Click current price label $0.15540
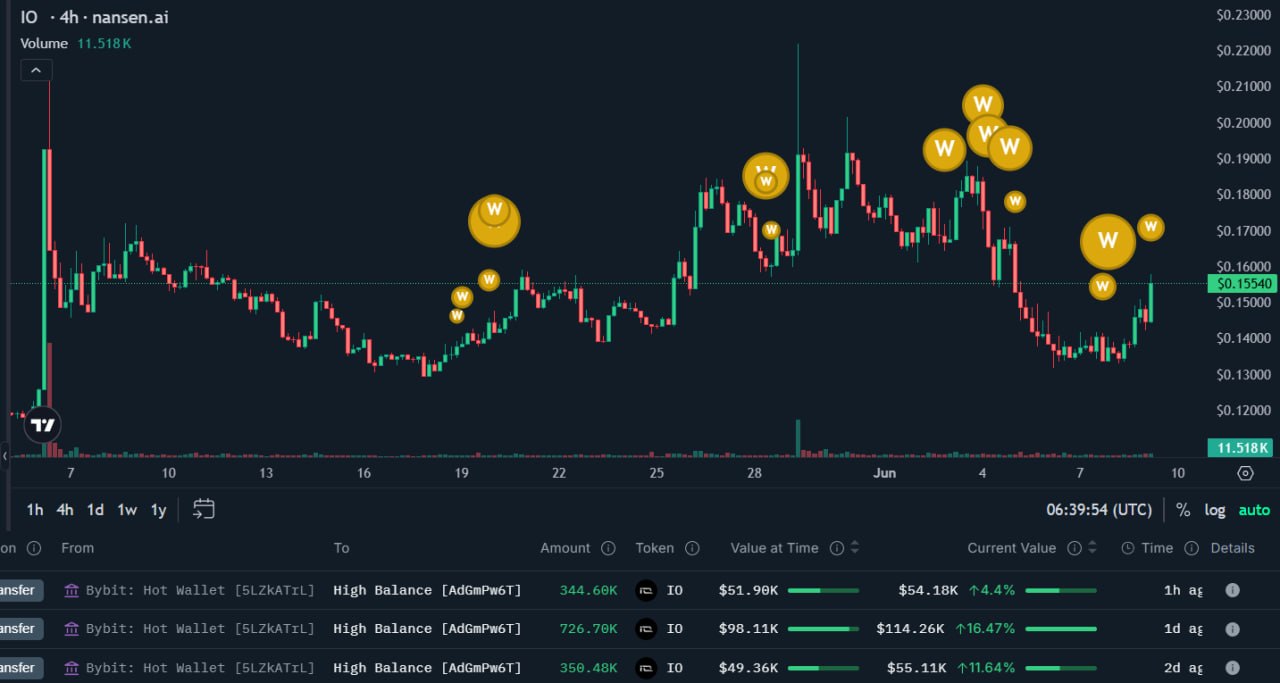The height and width of the screenshot is (683, 1280). click(x=1241, y=284)
